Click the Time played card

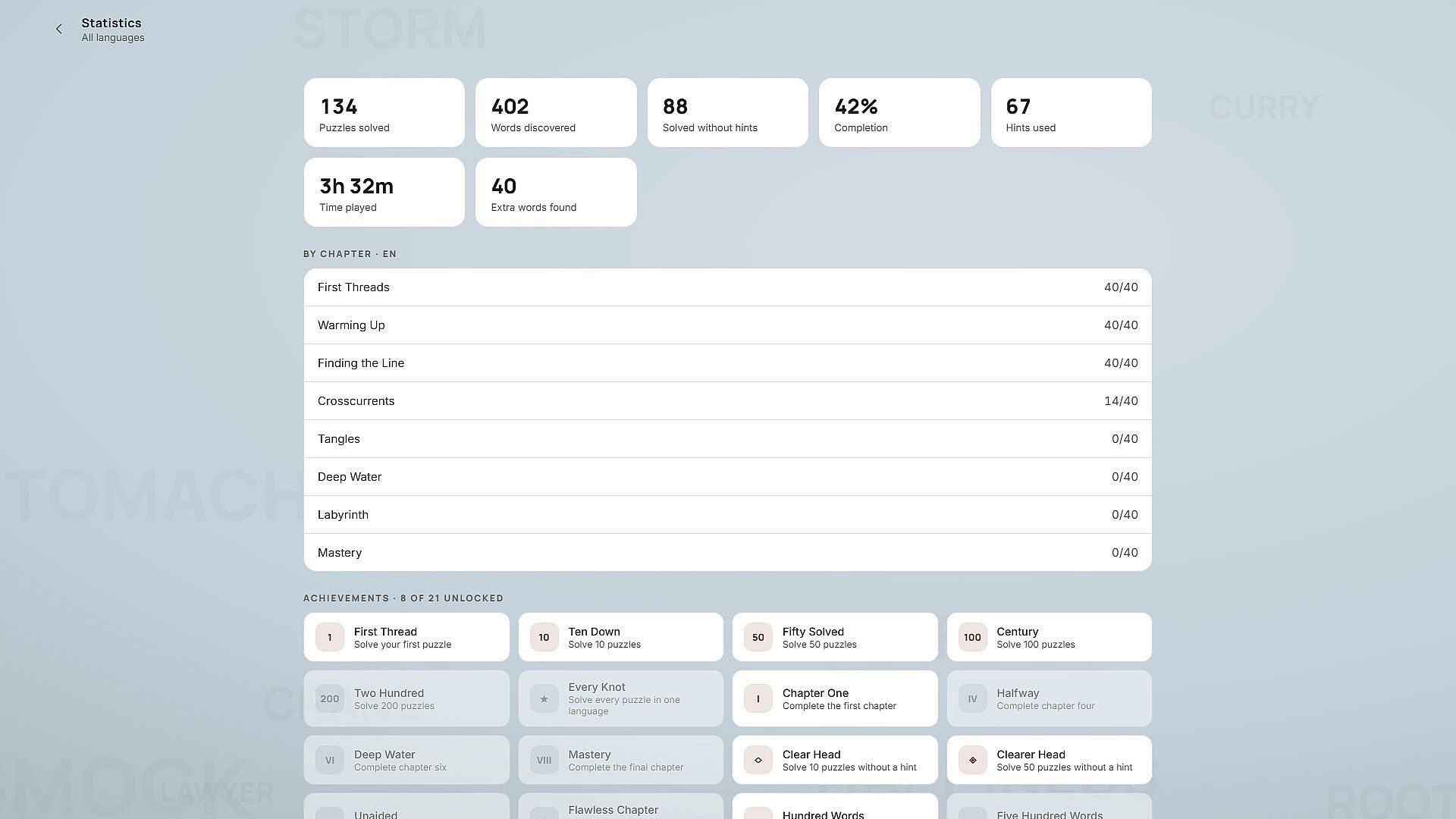point(384,193)
